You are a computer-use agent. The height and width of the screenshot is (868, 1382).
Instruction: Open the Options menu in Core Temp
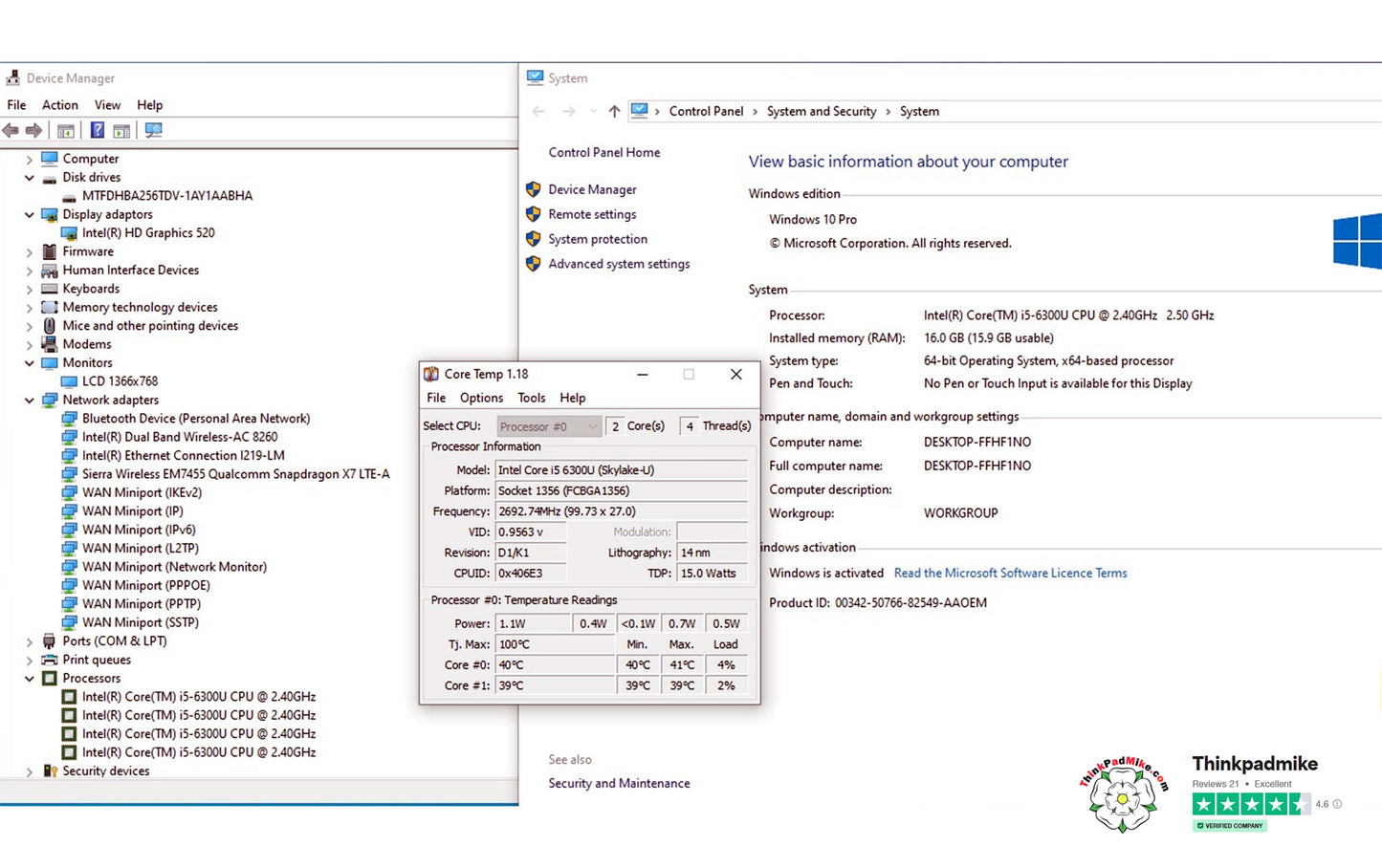(x=481, y=398)
